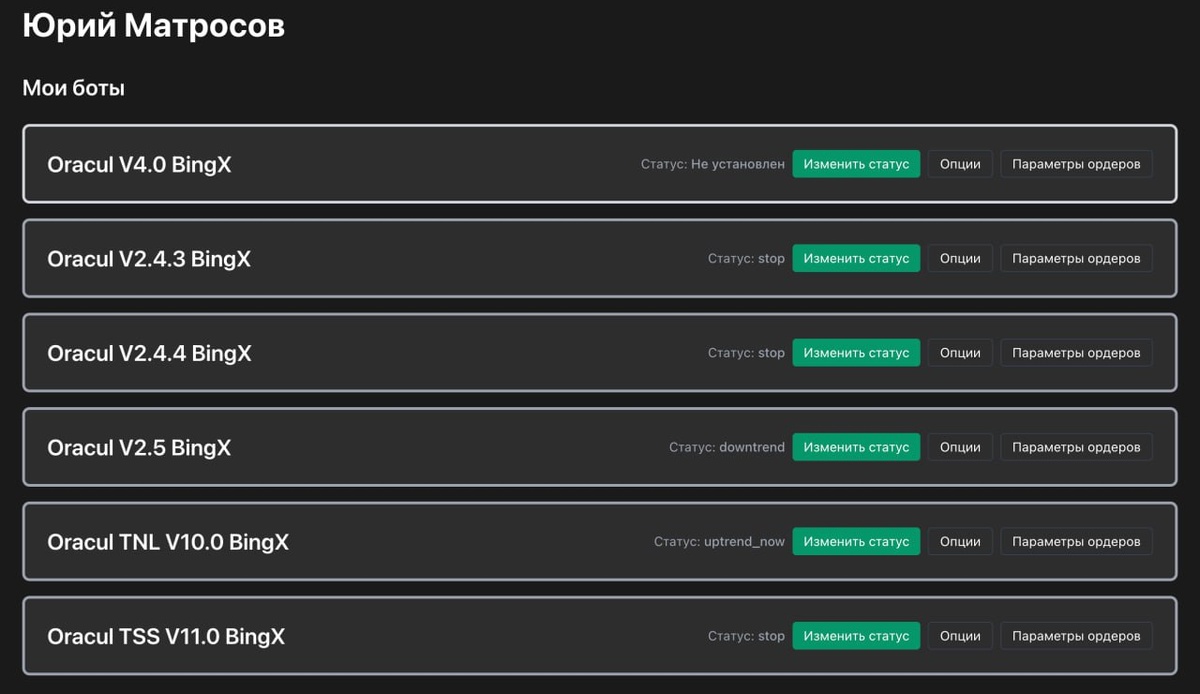The width and height of the screenshot is (1200, 694).
Task: Click the Мои боты section heading
Action: coord(73,88)
